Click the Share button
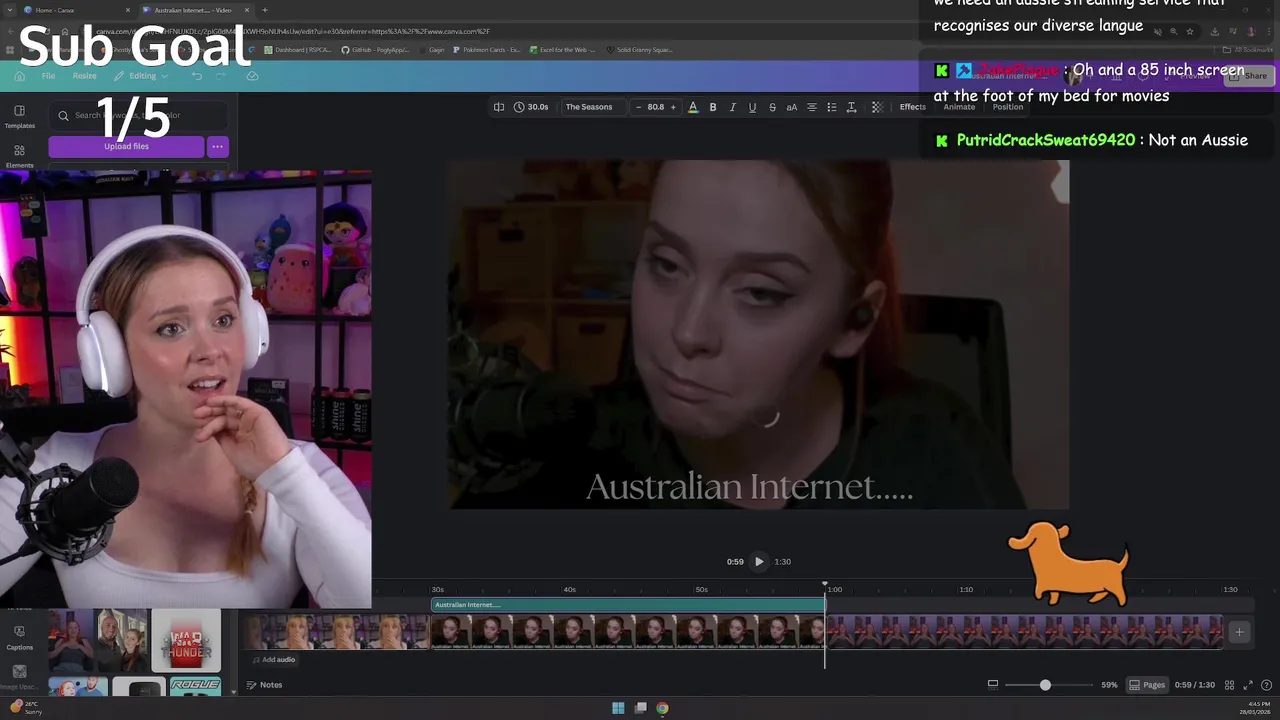The width and height of the screenshot is (1280, 720). [x=1249, y=76]
